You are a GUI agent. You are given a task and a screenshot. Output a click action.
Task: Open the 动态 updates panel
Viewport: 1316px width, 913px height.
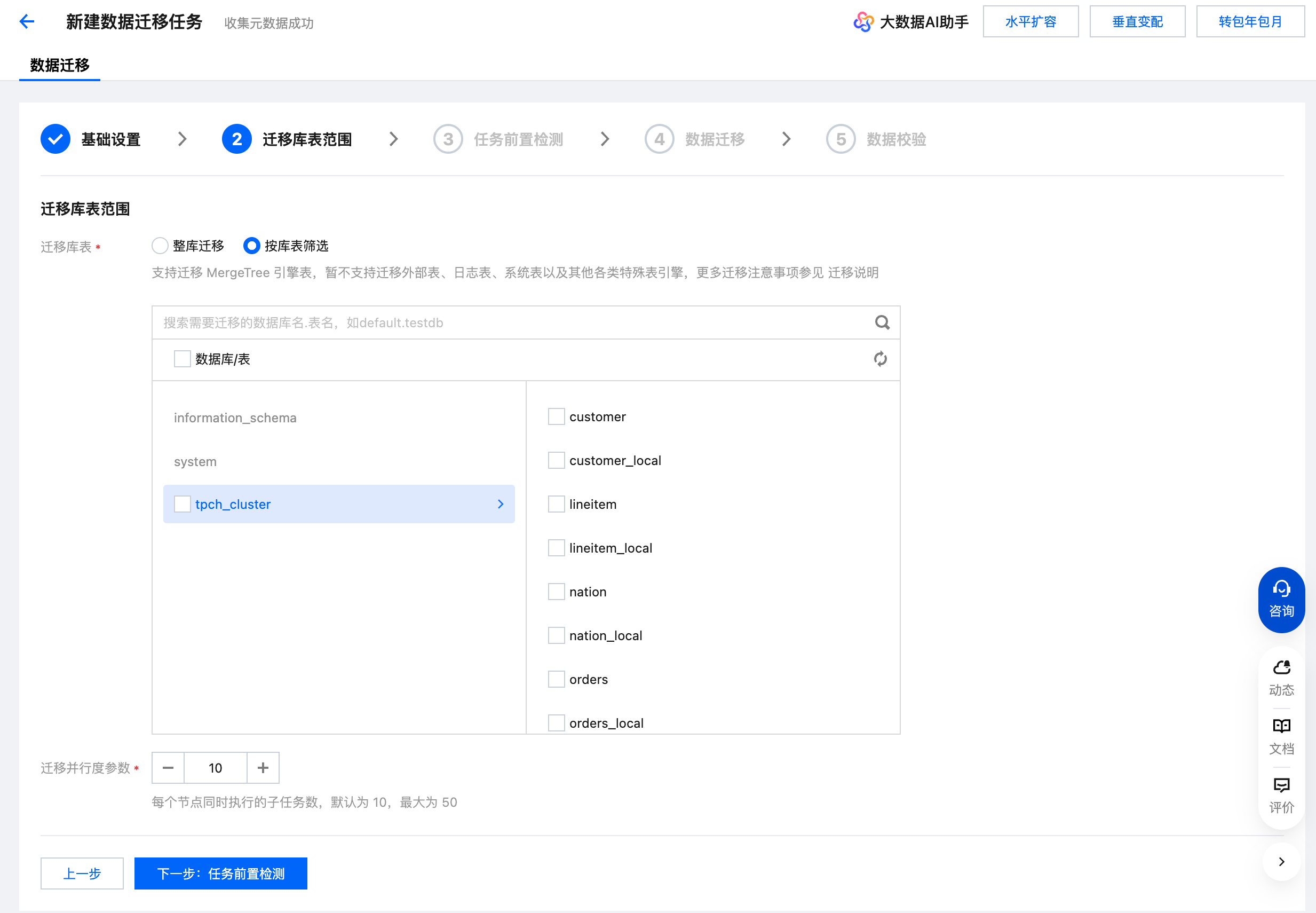[x=1281, y=678]
